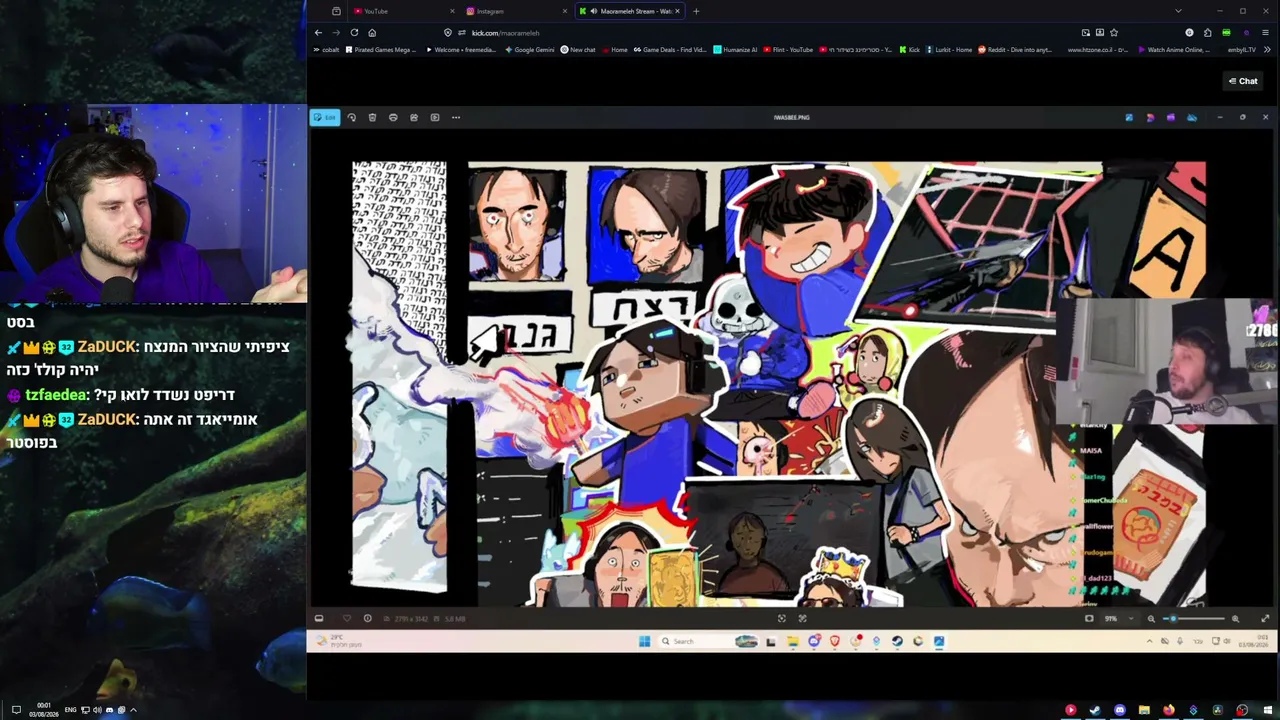This screenshot has width=1280, height=720.
Task: Bookmark this page with the star icon
Action: [x=1114, y=33]
